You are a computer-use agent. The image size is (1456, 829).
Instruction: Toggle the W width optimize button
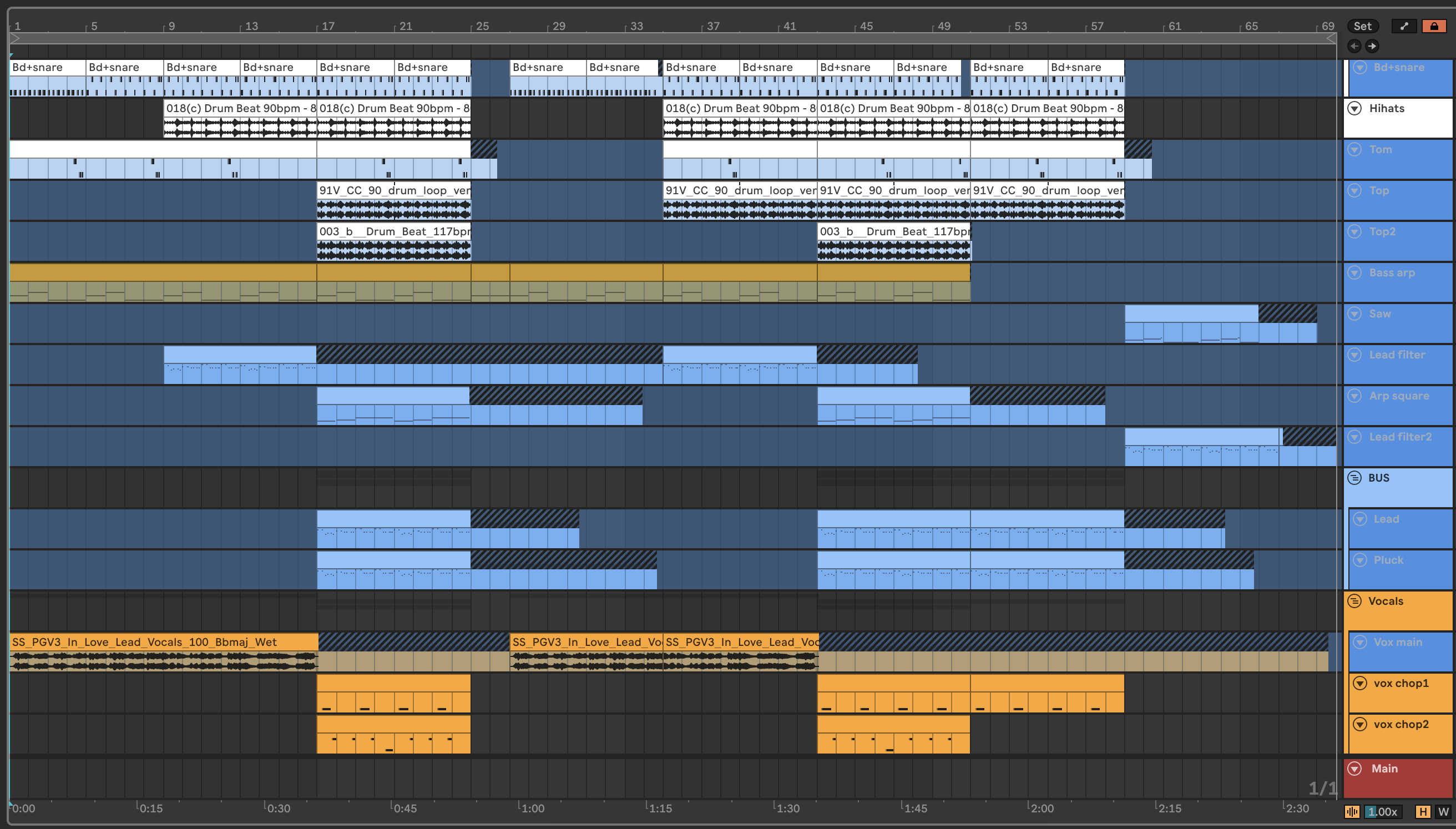pos(1443,811)
